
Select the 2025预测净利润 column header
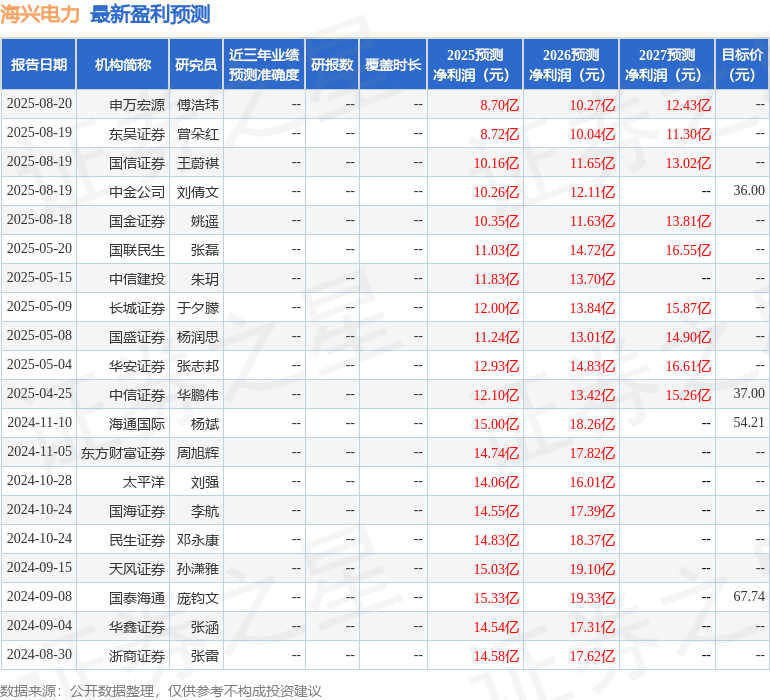(x=475, y=65)
